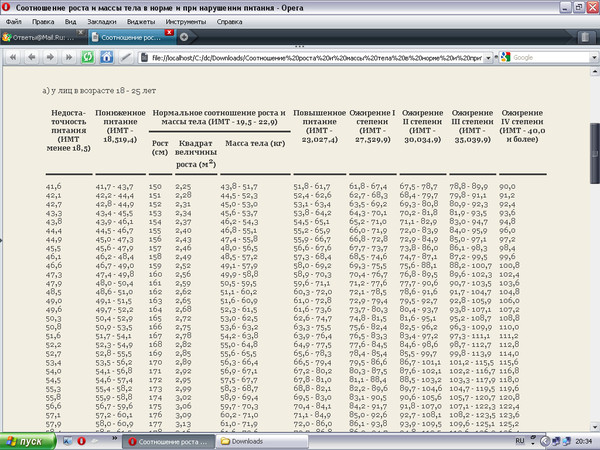Open the Виджеты menu
600x450 pixels.
pyautogui.click(x=141, y=22)
